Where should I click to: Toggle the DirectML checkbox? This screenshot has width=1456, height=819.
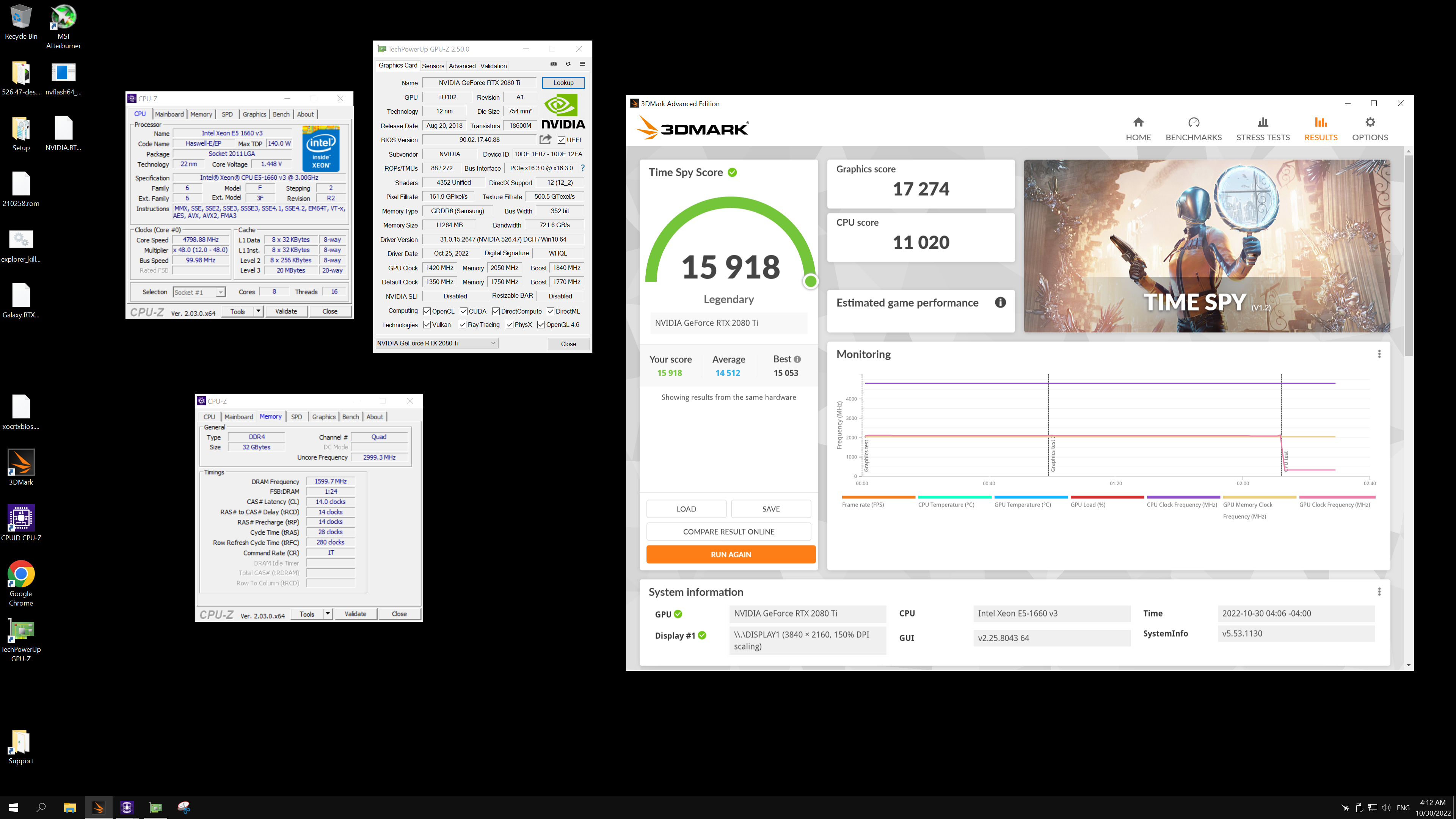point(550,311)
